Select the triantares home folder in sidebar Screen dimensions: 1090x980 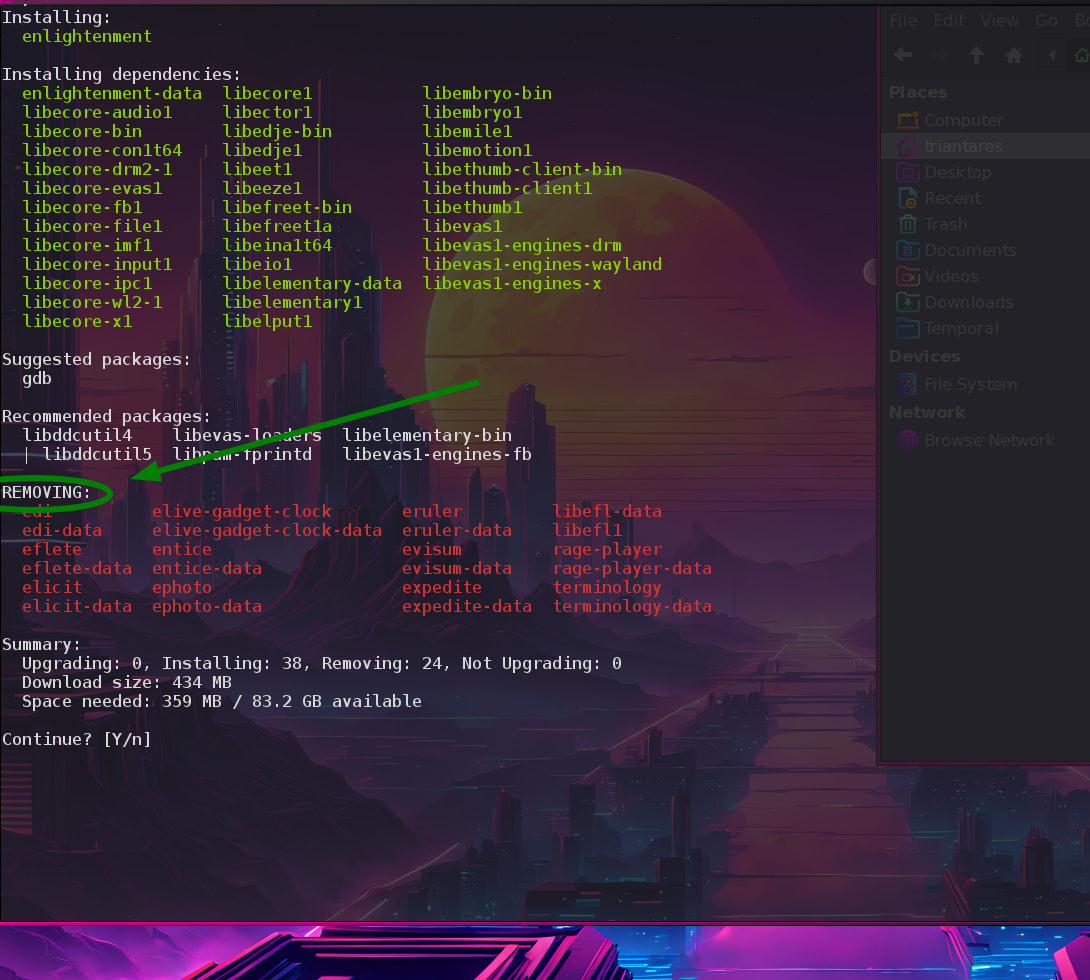(x=962, y=146)
